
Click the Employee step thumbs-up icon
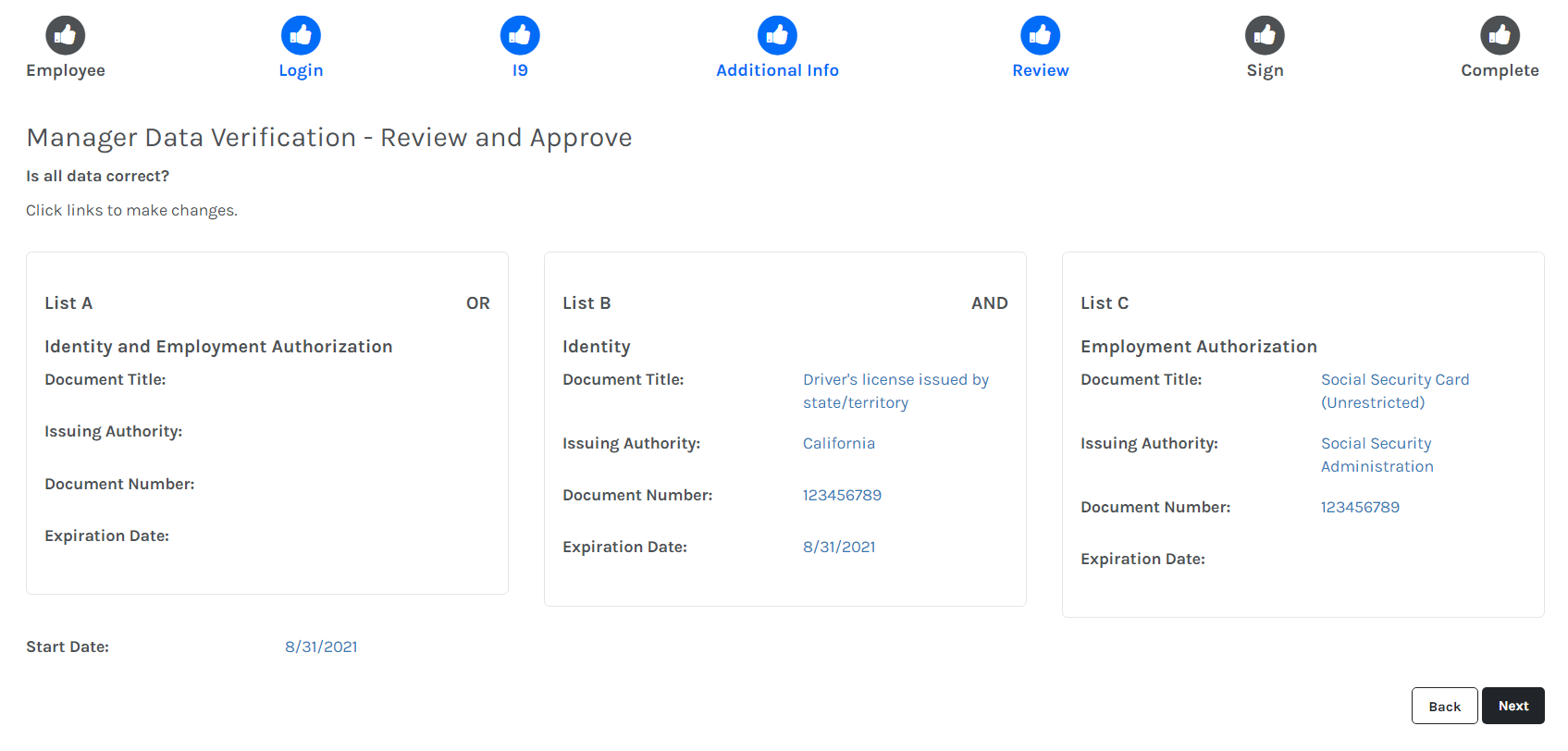pyautogui.click(x=66, y=35)
